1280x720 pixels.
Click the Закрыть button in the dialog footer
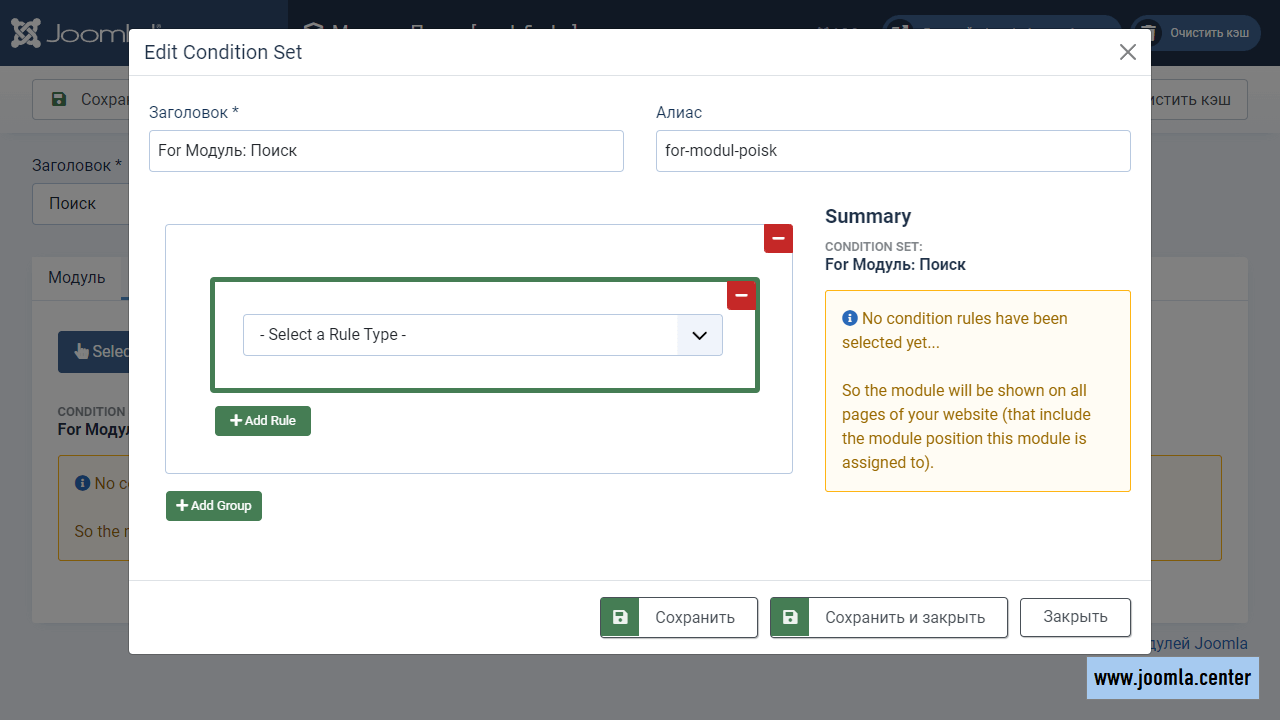click(x=1075, y=617)
